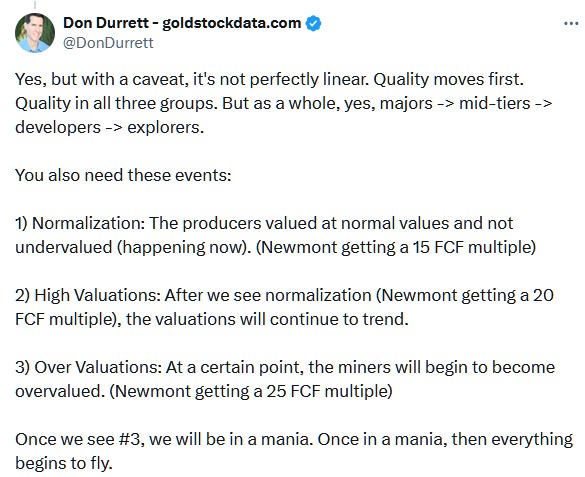Click the blue verified checkmark badge
Viewport: 585px width, 477px height.
tap(313, 23)
